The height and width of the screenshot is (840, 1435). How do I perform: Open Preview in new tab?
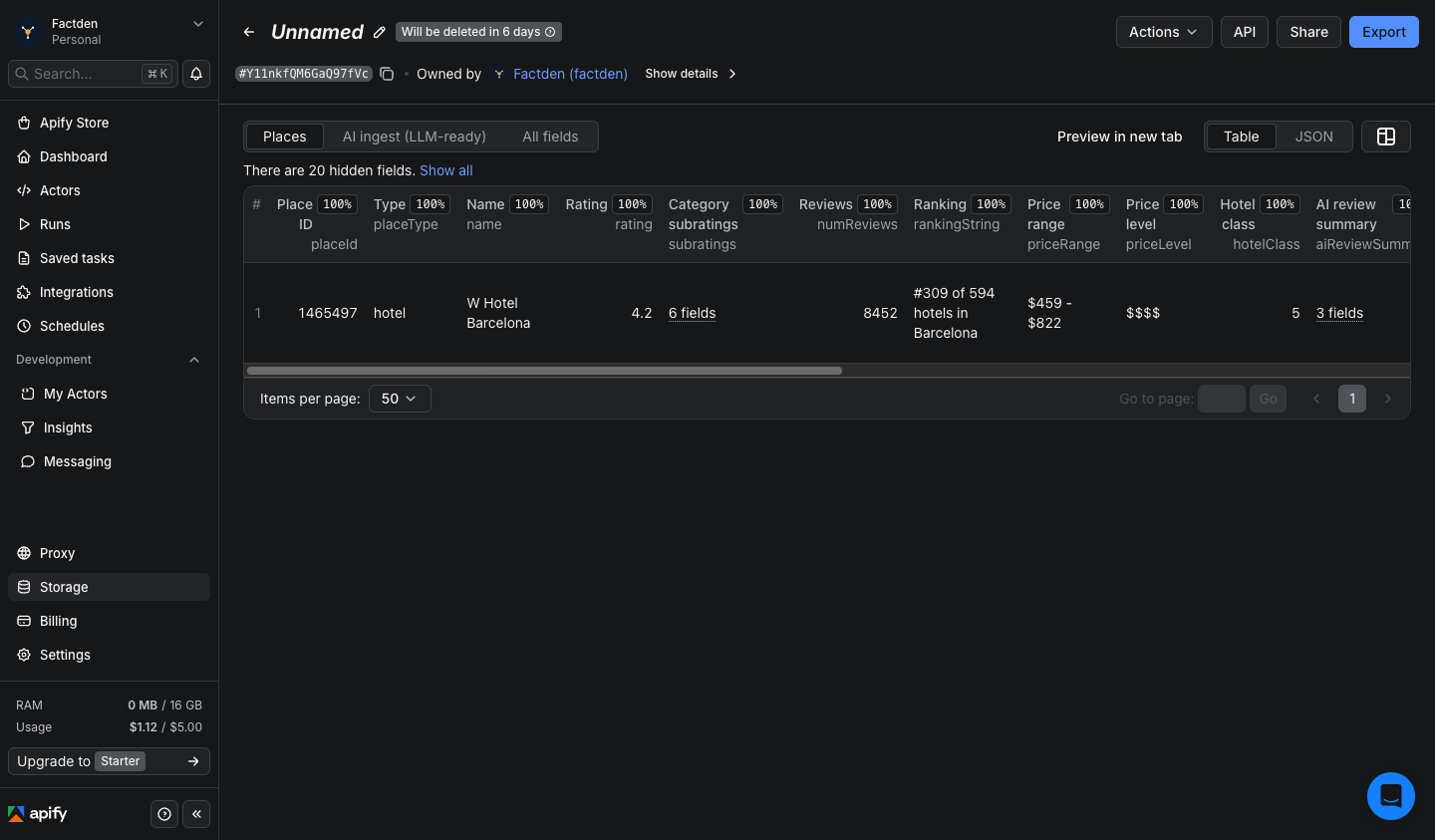[1119, 137]
